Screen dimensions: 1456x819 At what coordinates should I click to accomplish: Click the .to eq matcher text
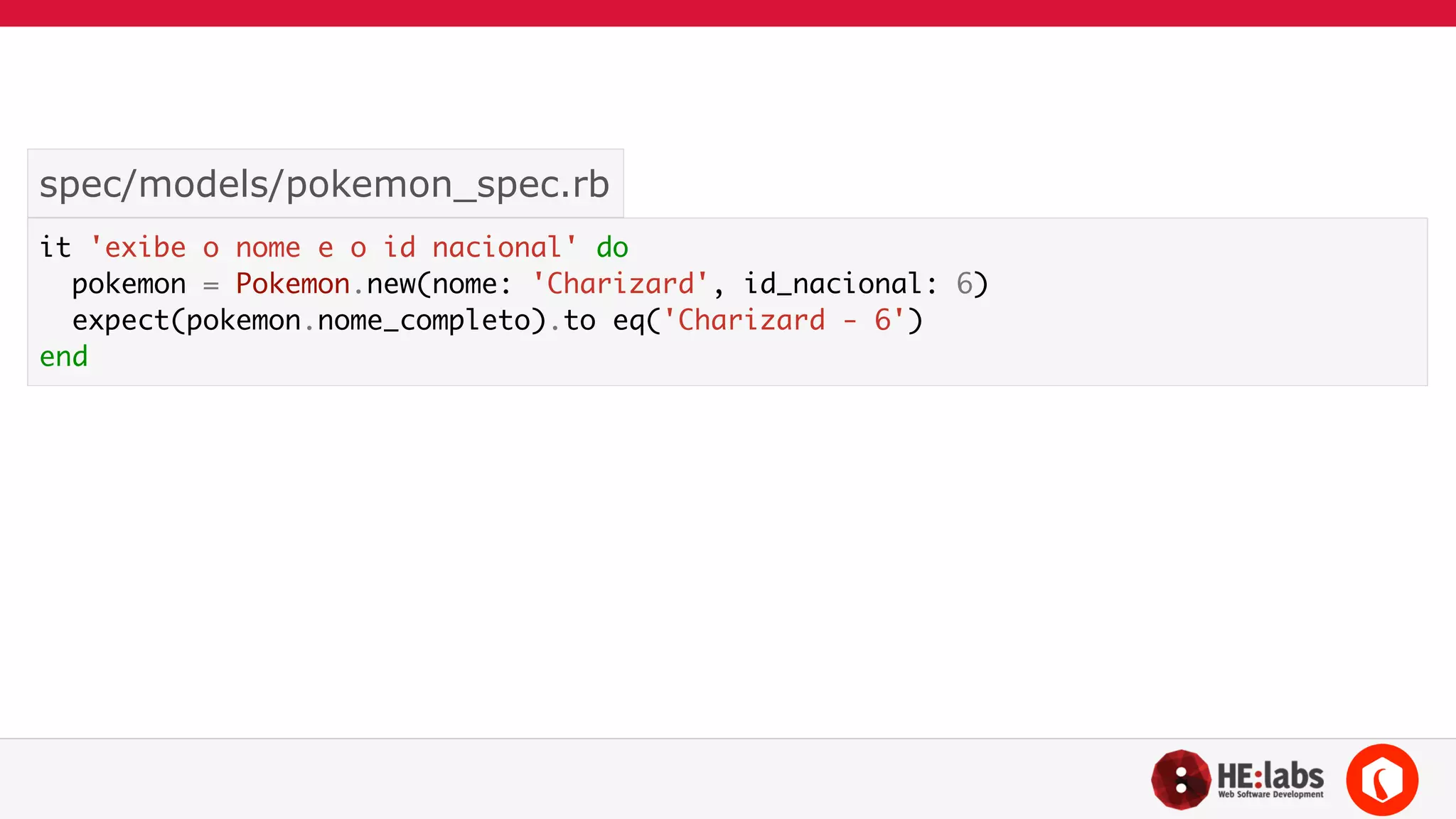point(598,321)
